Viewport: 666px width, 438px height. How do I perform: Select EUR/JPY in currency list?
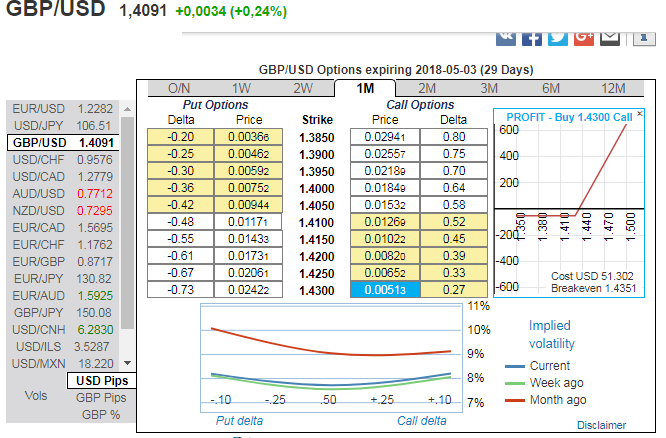(63, 279)
